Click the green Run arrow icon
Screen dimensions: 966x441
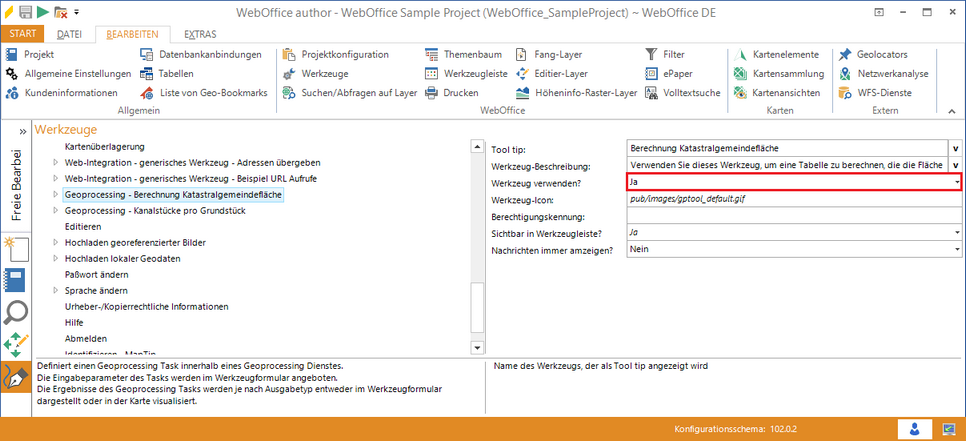pyautogui.click(x=43, y=11)
